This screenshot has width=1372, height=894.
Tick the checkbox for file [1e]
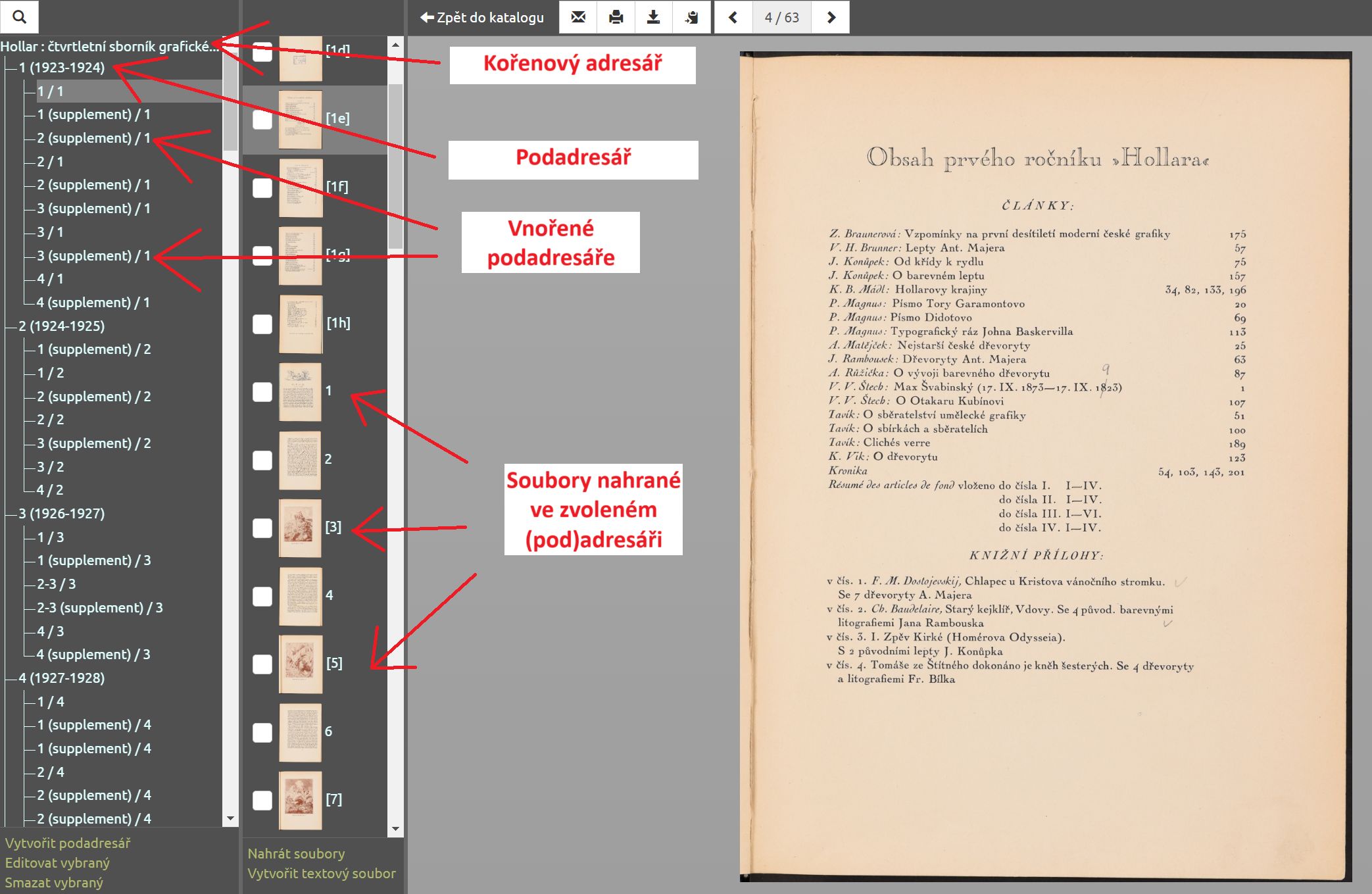pos(262,120)
